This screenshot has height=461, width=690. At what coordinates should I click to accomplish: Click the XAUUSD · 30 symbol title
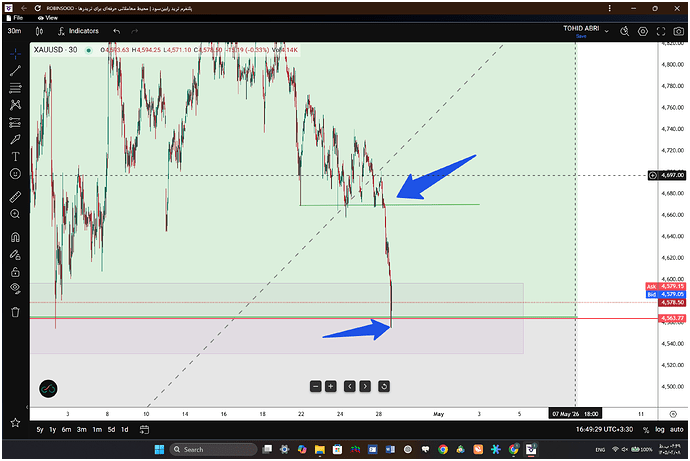point(55,50)
